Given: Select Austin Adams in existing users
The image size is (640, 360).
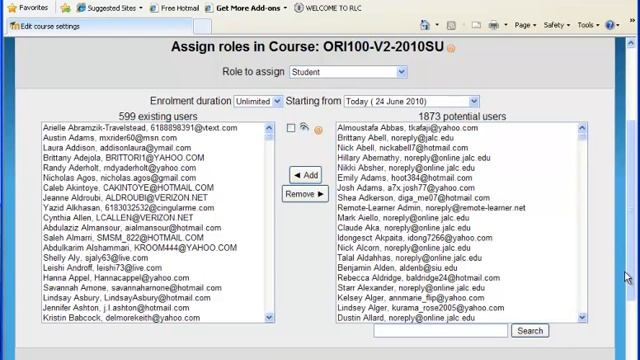Looking at the screenshot, I should pos(153,138).
